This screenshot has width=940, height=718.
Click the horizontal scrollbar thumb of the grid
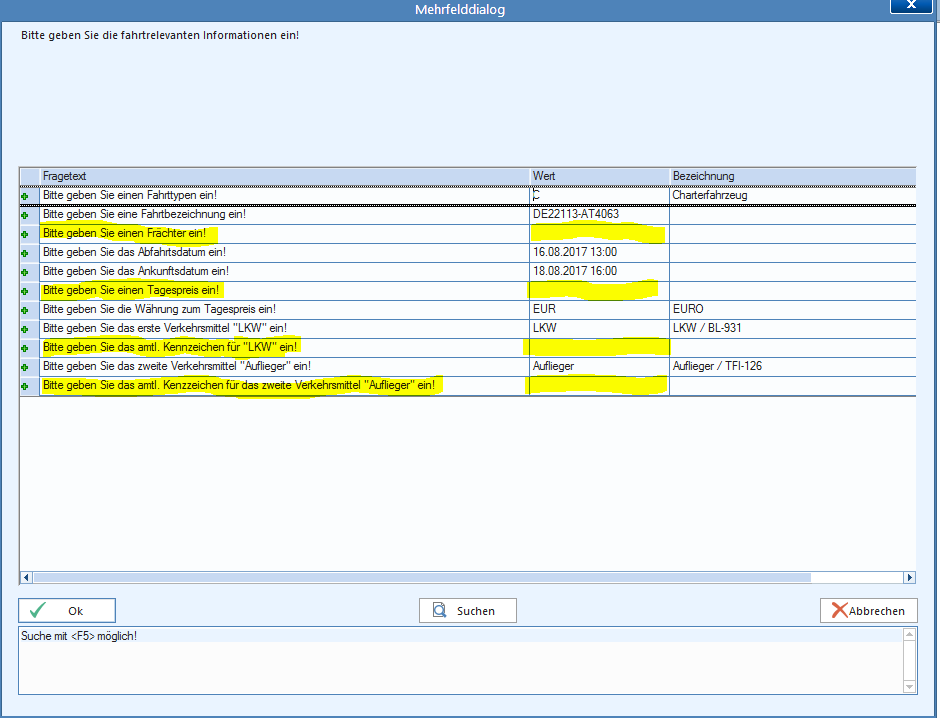[x=422, y=578]
